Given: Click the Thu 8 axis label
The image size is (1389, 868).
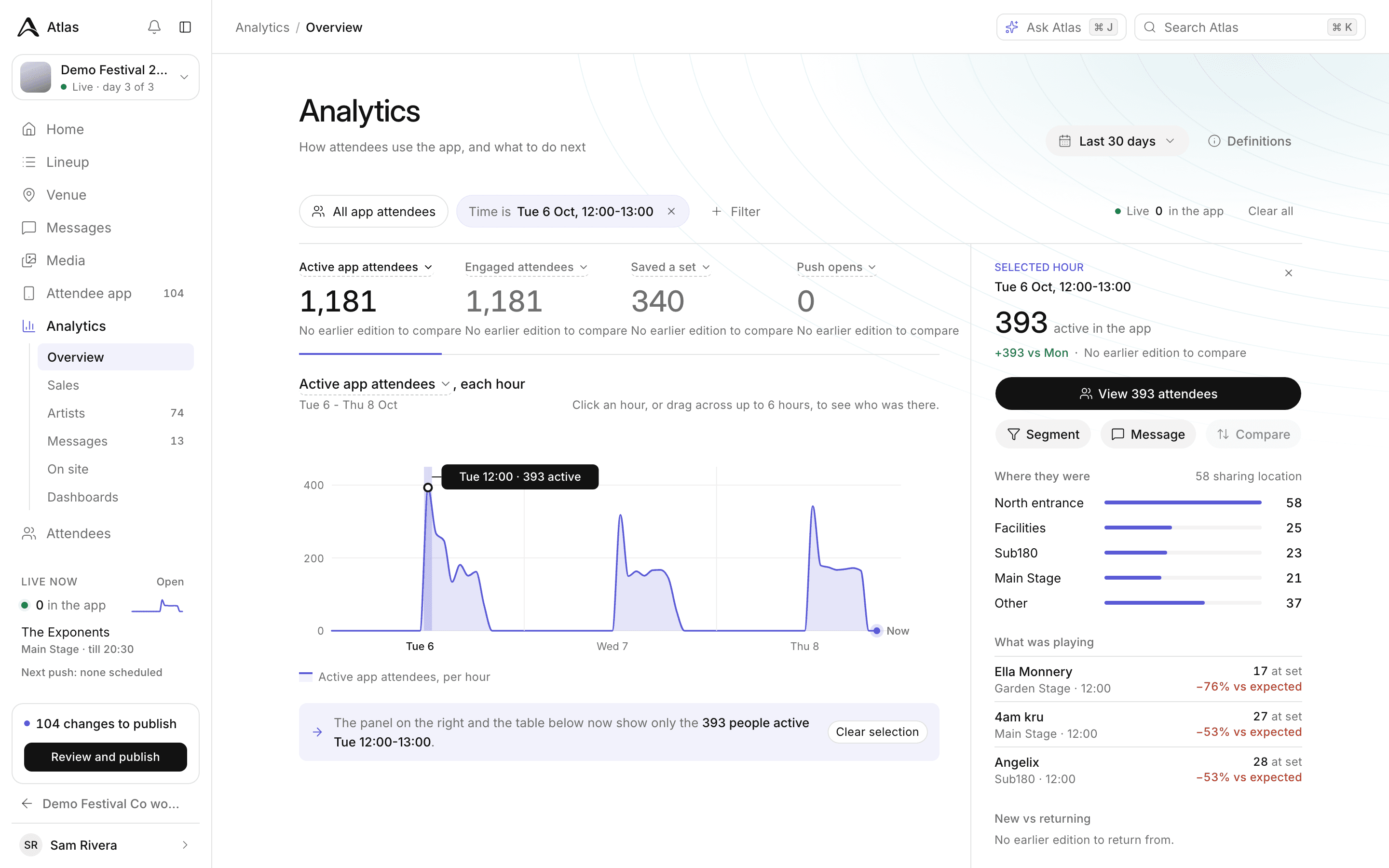Looking at the screenshot, I should pyautogui.click(x=804, y=646).
